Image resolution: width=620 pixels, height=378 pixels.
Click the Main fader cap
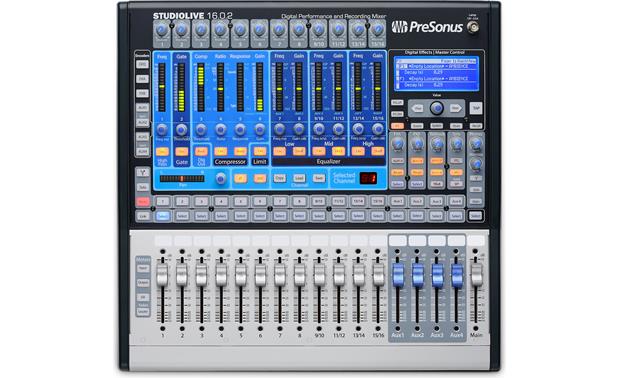point(476,275)
